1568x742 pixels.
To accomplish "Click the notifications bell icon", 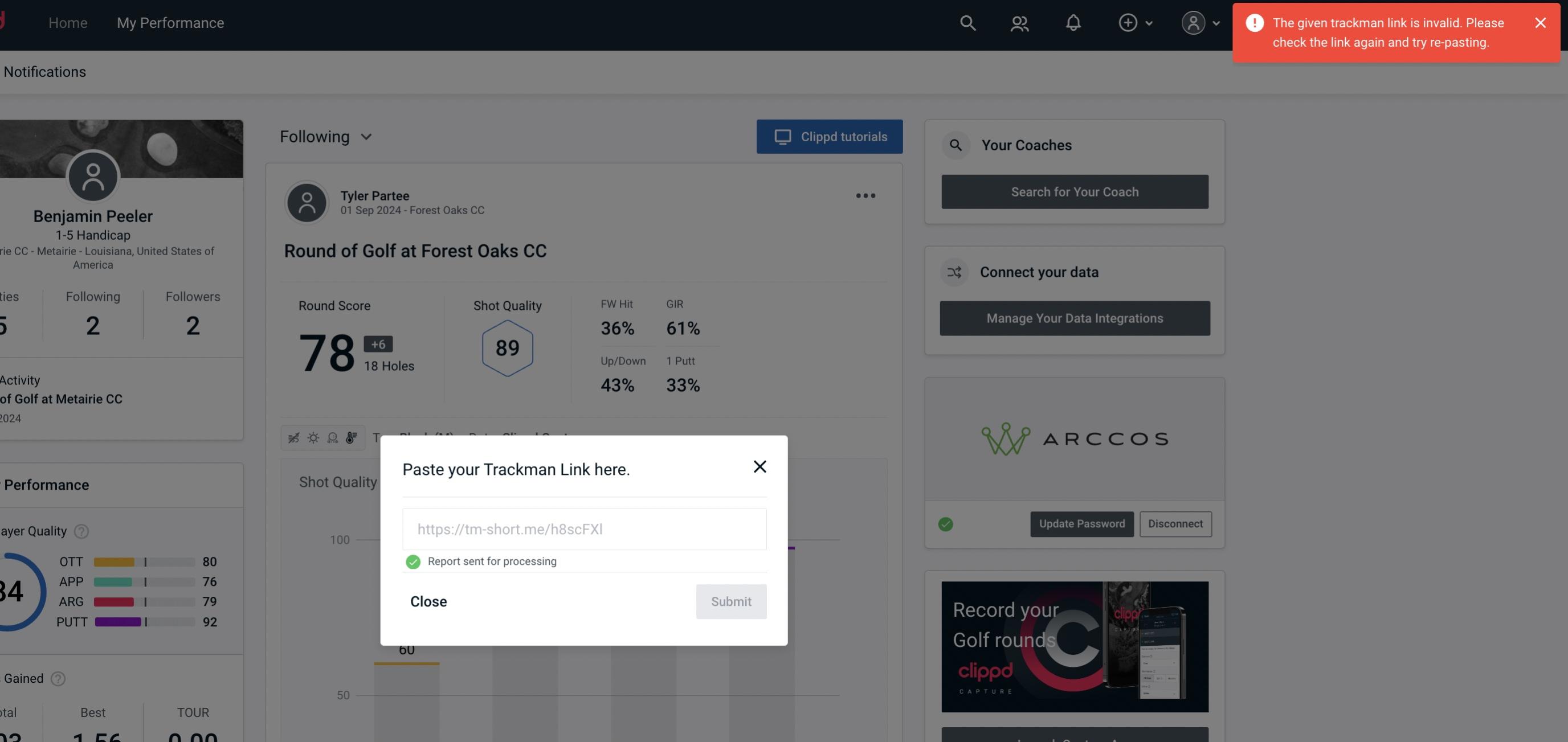I will [1074, 22].
